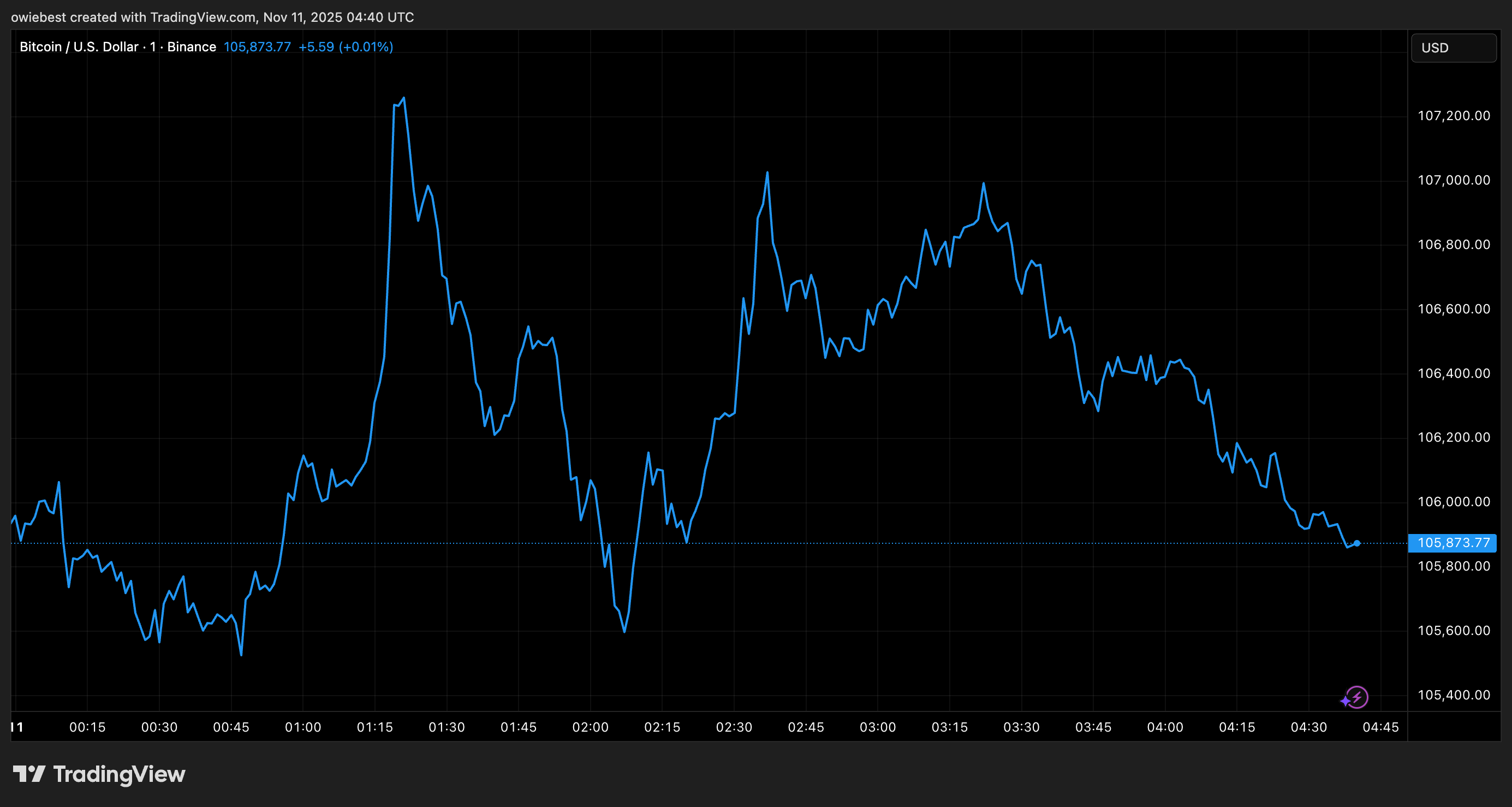The height and width of the screenshot is (807, 1512).
Task: Click the 107,200.00 price level label
Action: click(1454, 115)
